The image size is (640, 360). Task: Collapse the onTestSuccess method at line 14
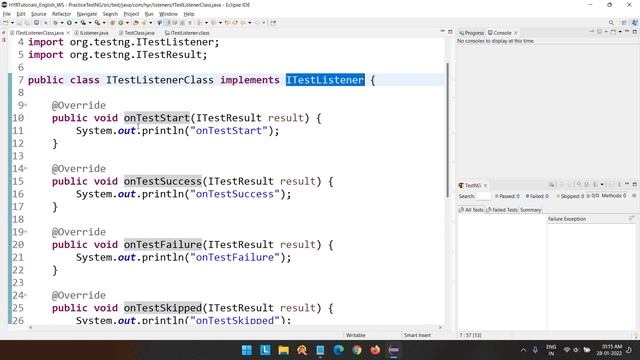25,169
